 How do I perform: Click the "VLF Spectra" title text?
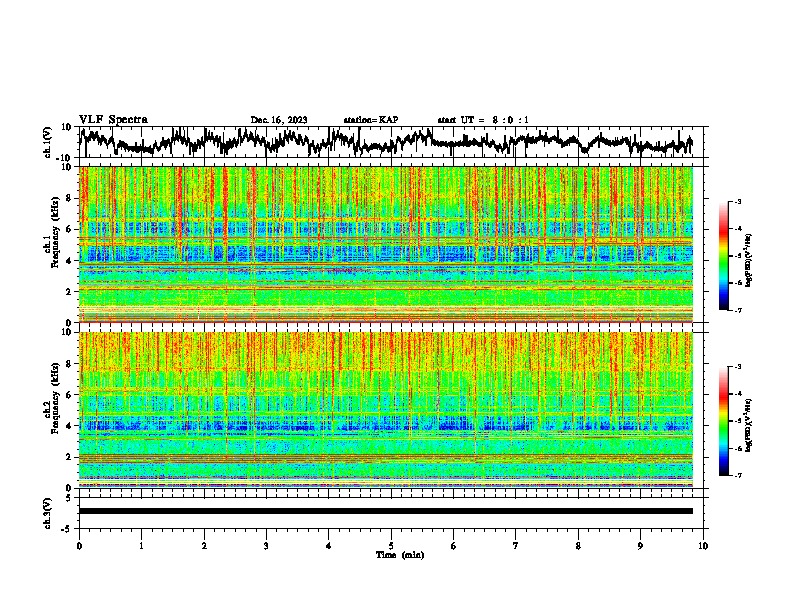pos(113,120)
